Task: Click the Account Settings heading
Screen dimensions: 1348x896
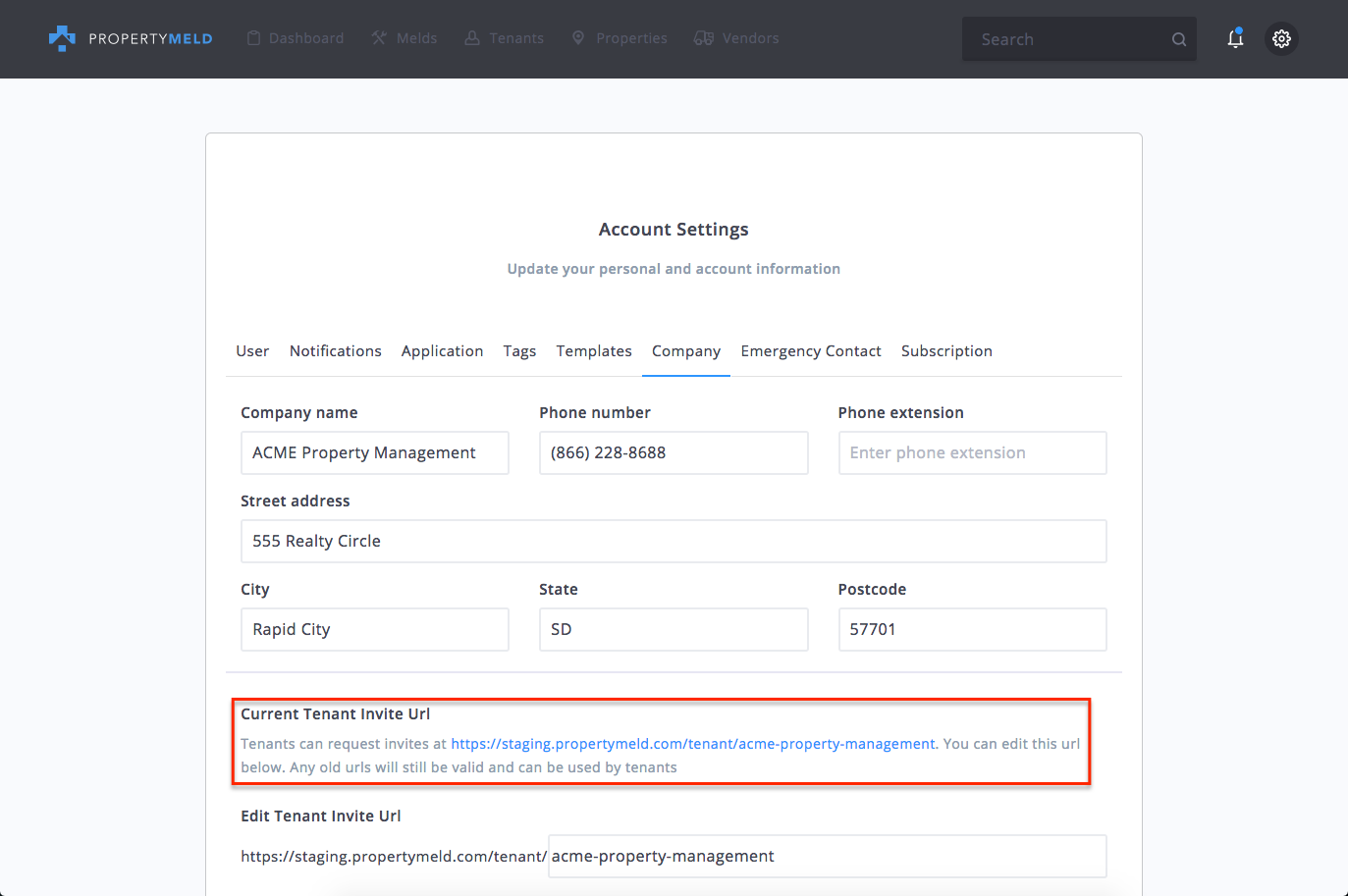Action: [674, 230]
